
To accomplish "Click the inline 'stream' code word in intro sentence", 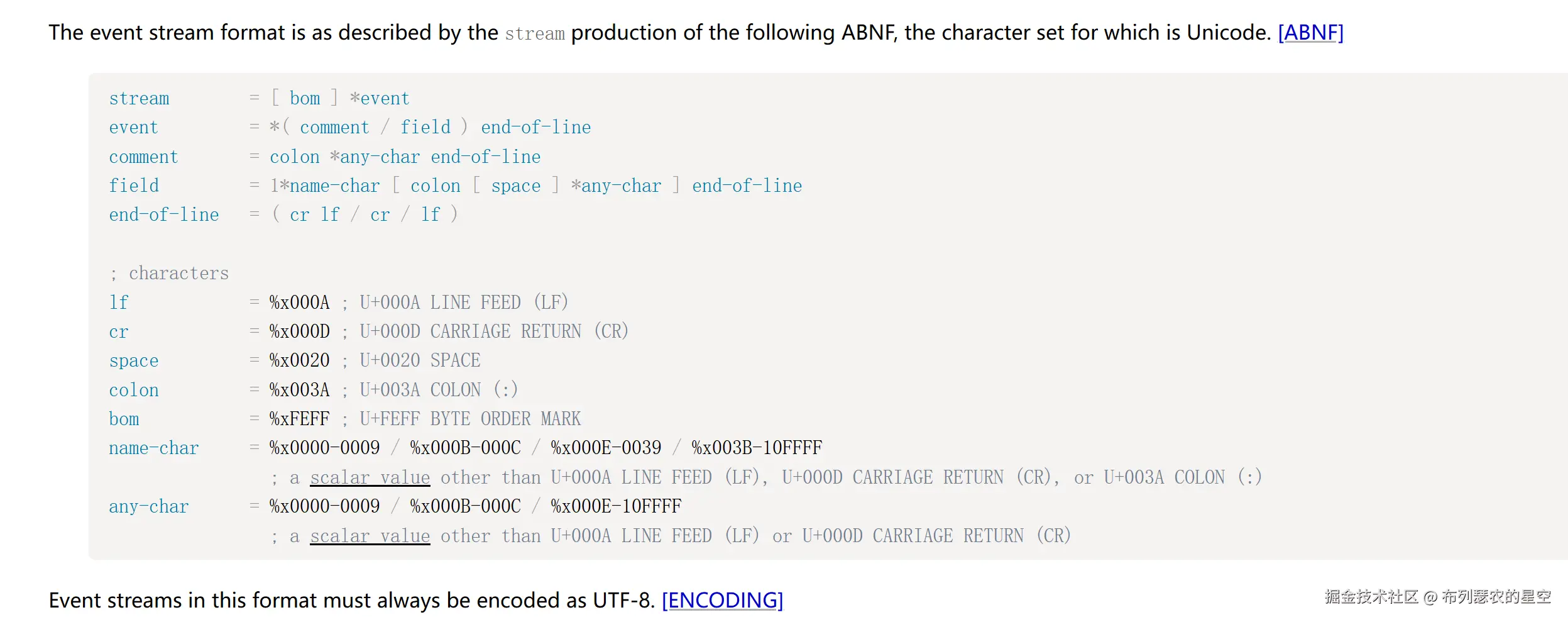I will pyautogui.click(x=535, y=33).
